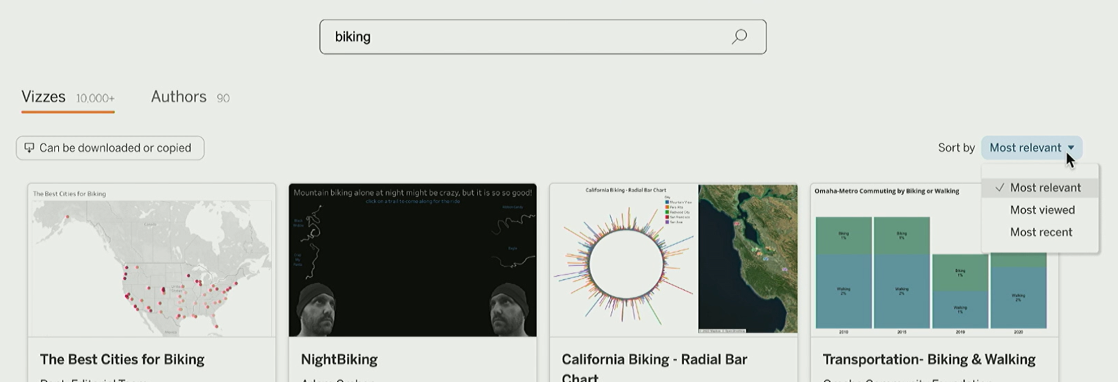The width and height of the screenshot is (1118, 382).
Task: Click the 'NightBiking' title link
Action: coord(339,359)
